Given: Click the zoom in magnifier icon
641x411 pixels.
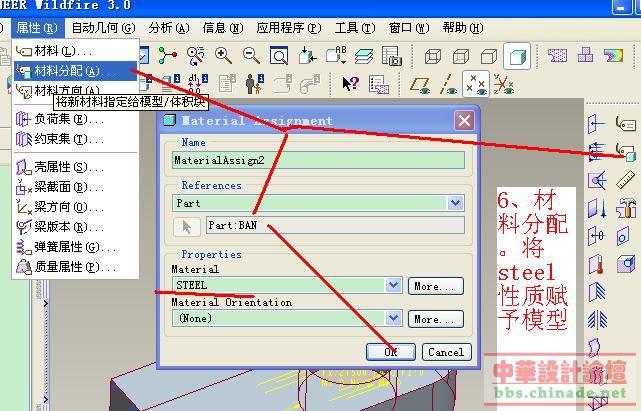Looking at the screenshot, I should (223, 55).
